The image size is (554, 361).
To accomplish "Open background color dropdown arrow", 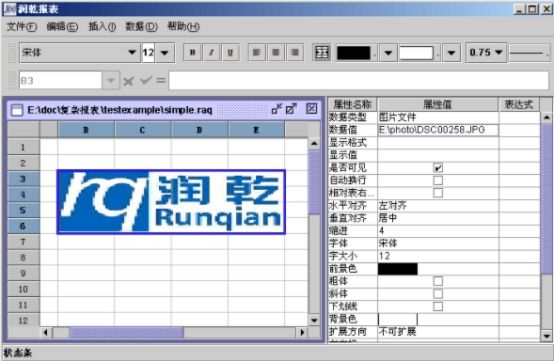I will click(452, 53).
